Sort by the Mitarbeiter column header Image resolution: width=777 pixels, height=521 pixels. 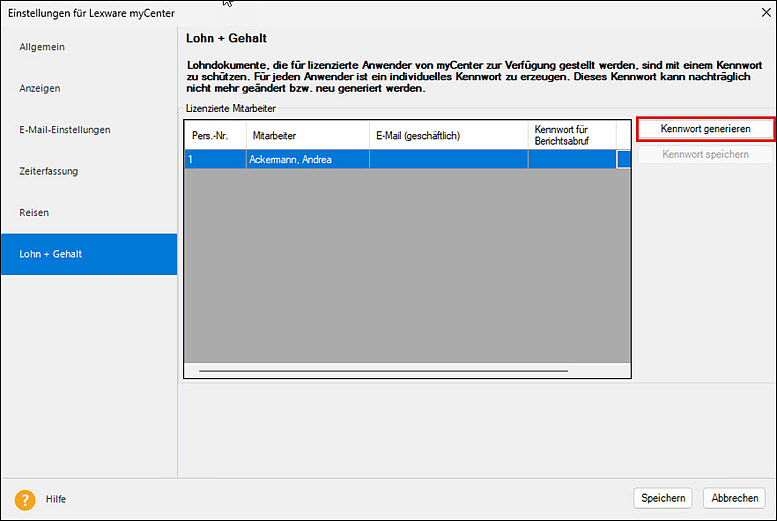point(307,136)
